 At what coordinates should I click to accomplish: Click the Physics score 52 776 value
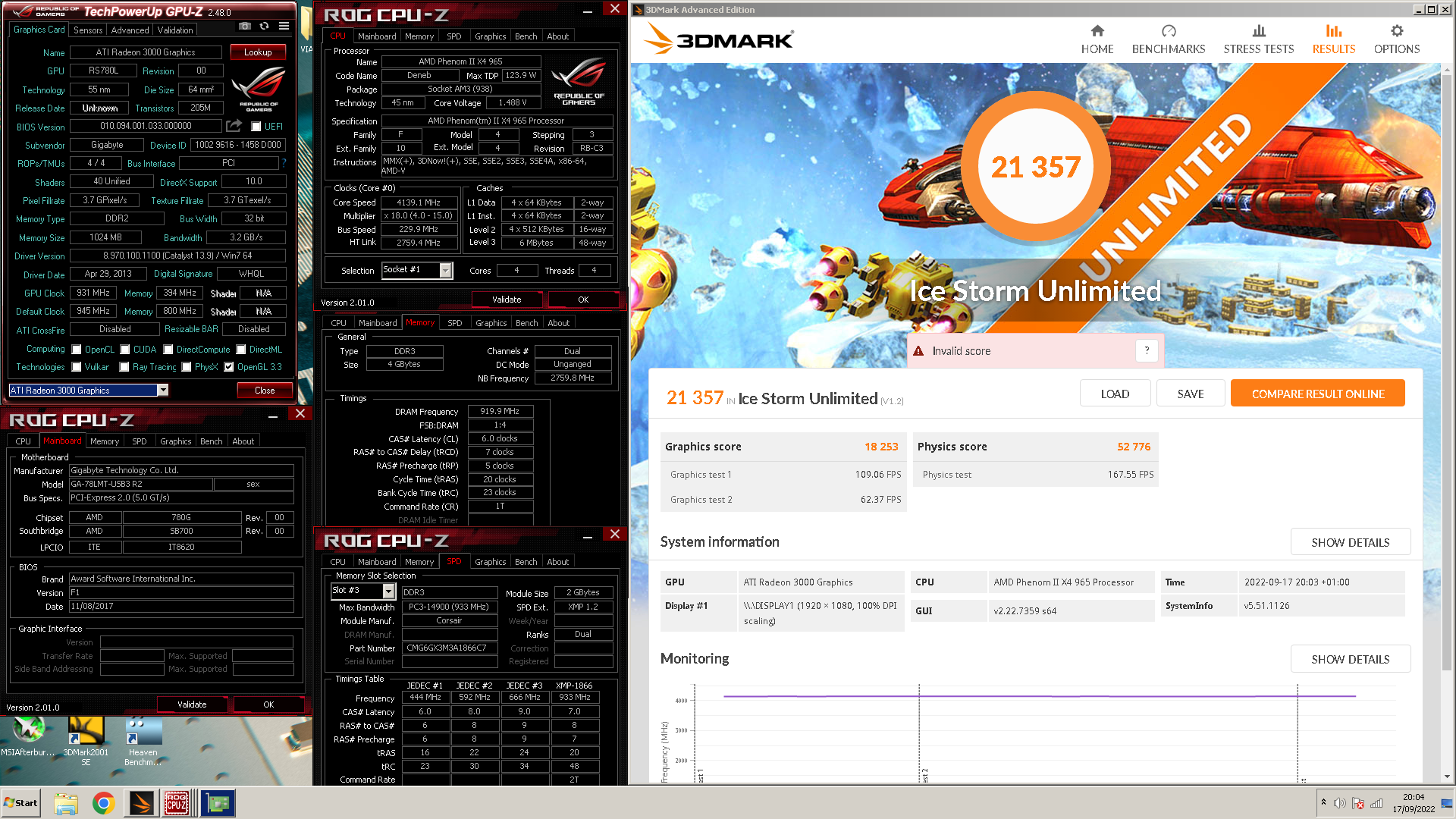point(1134,447)
